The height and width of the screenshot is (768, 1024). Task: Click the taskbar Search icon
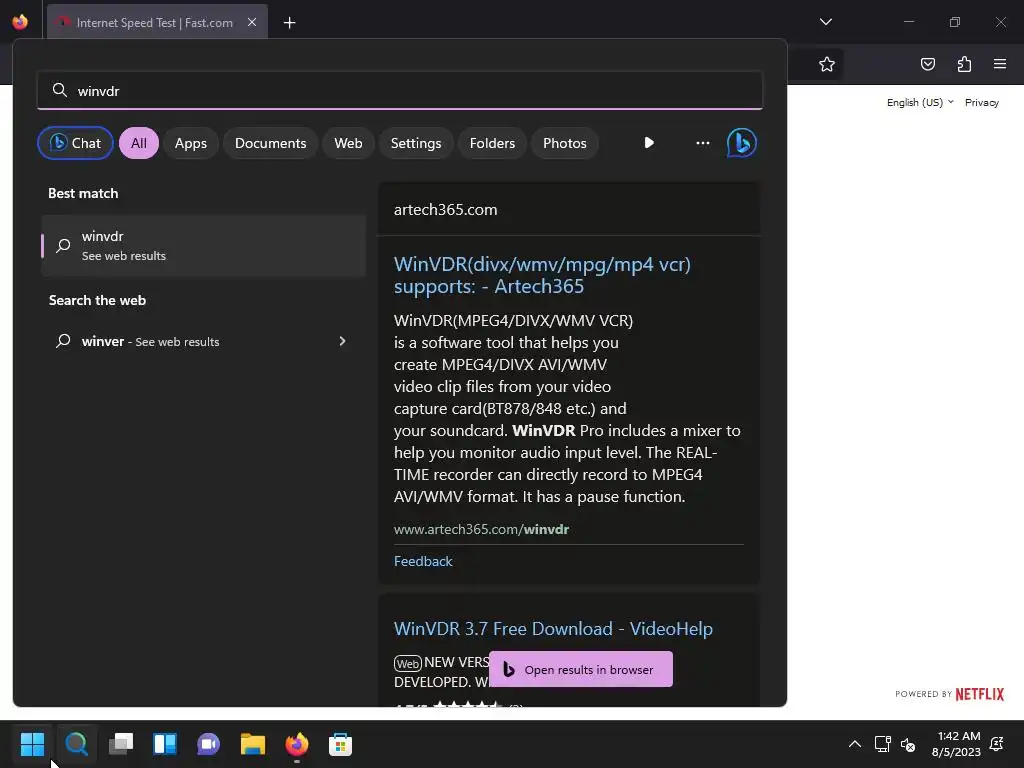[76, 744]
